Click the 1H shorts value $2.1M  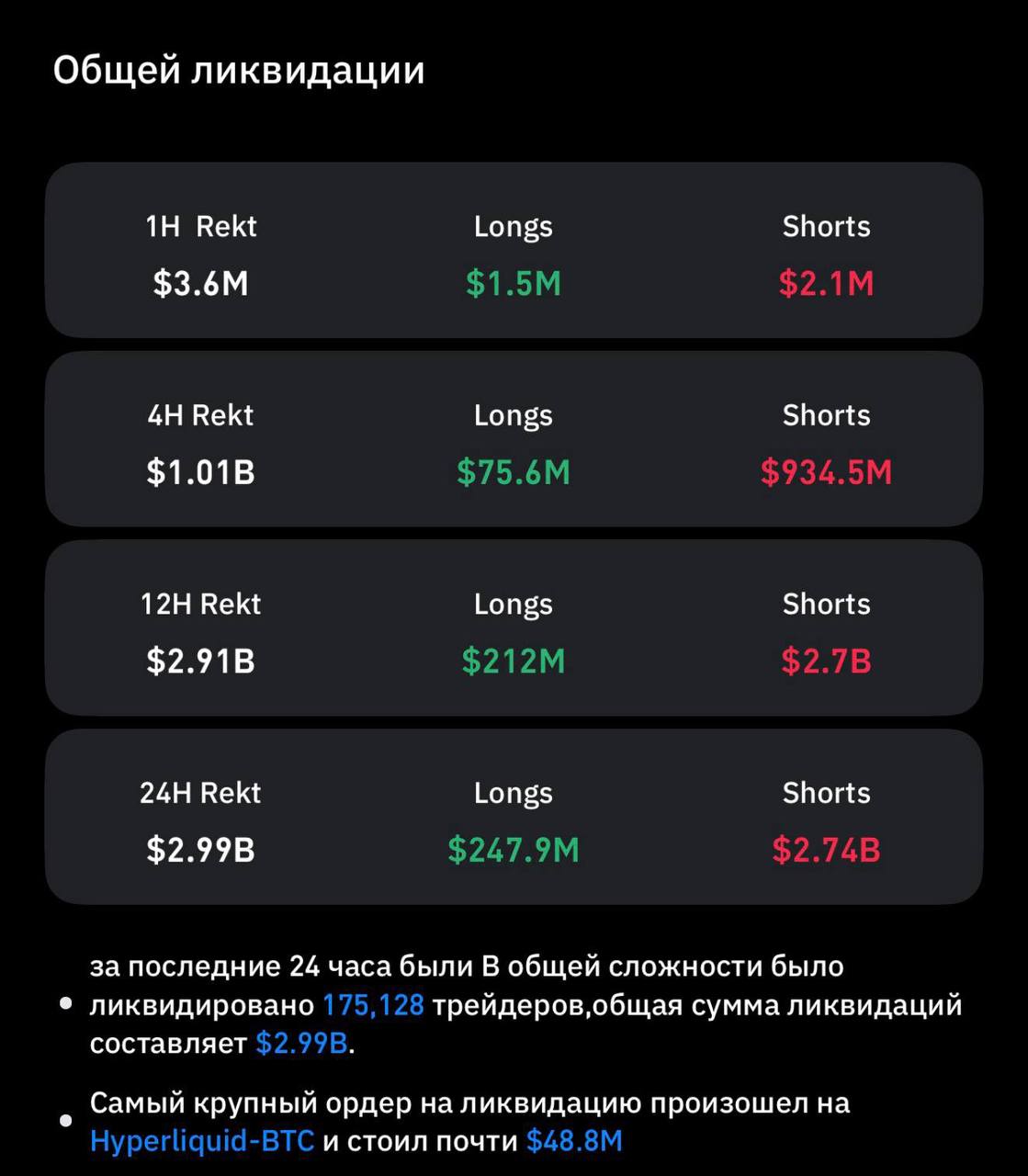pos(826,283)
